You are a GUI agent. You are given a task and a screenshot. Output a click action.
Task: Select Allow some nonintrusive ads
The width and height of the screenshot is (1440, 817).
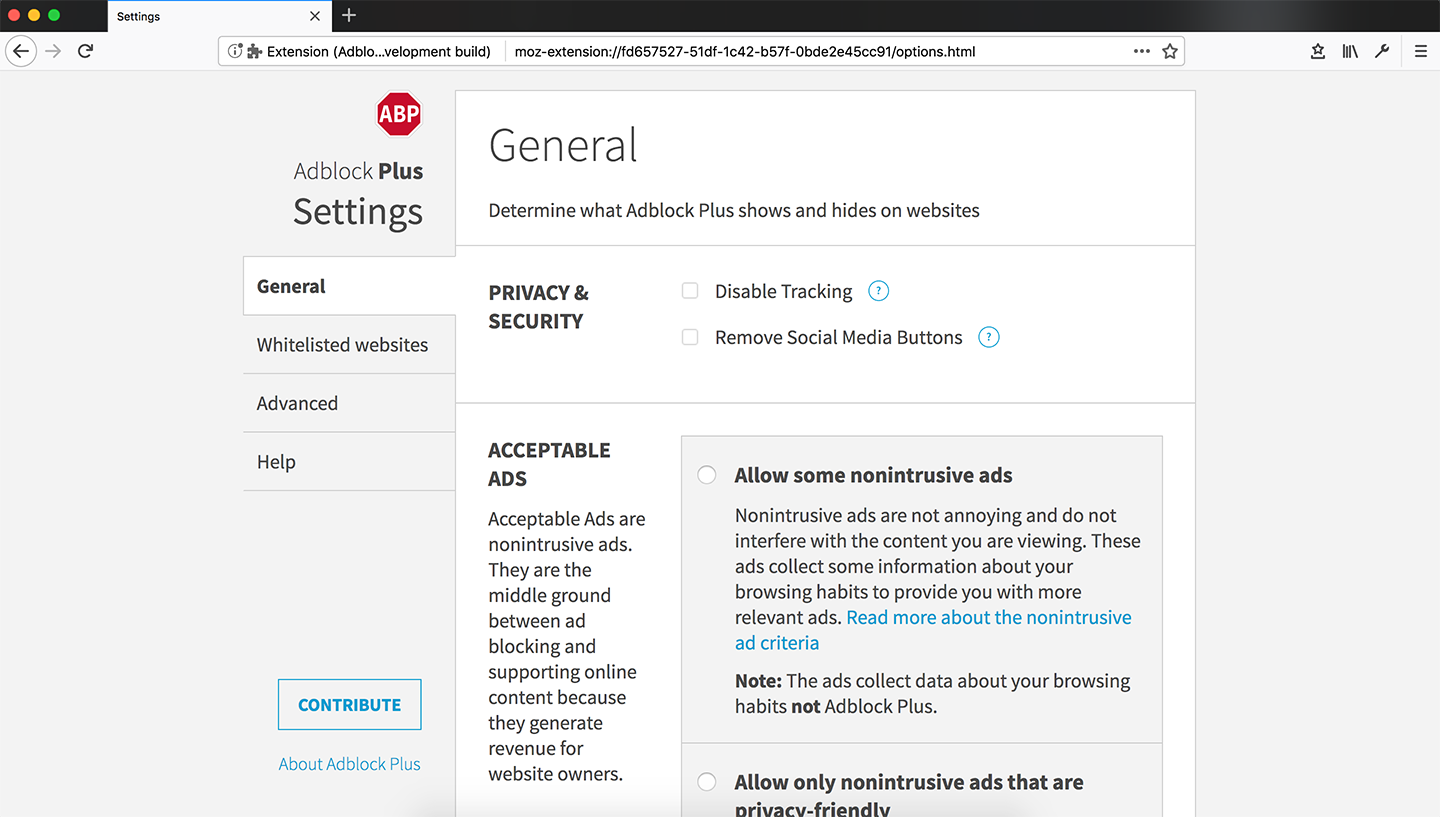pyautogui.click(x=707, y=475)
